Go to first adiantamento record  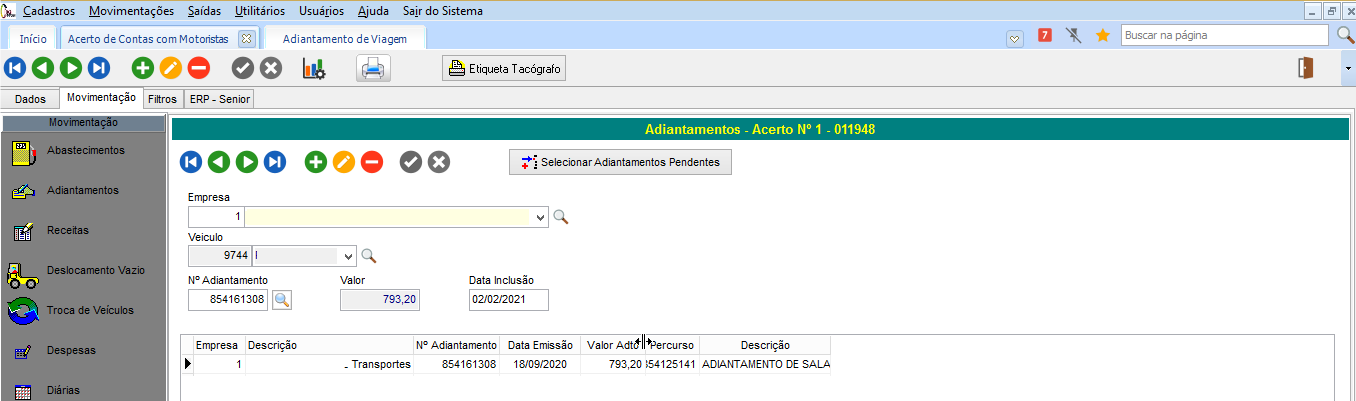tap(190, 162)
